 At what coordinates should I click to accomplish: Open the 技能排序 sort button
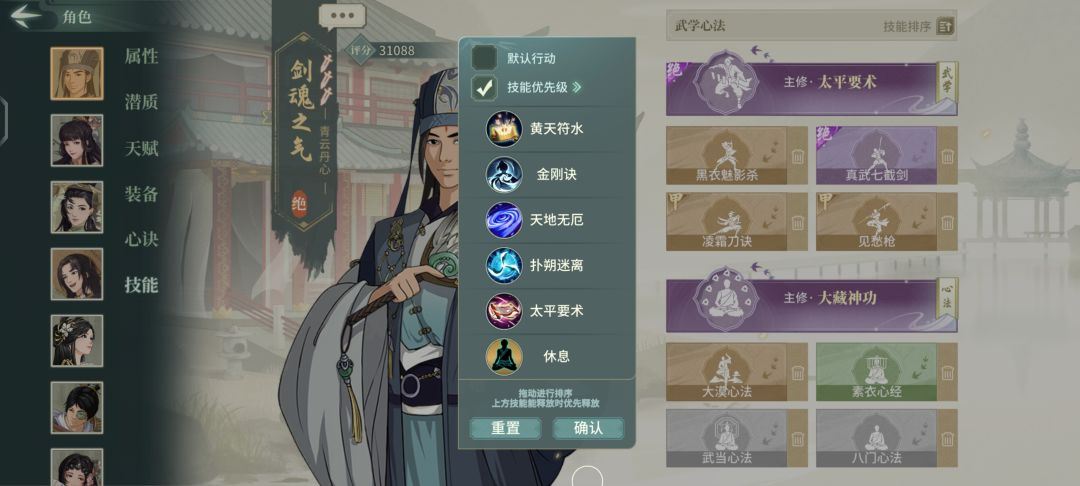coord(946,27)
